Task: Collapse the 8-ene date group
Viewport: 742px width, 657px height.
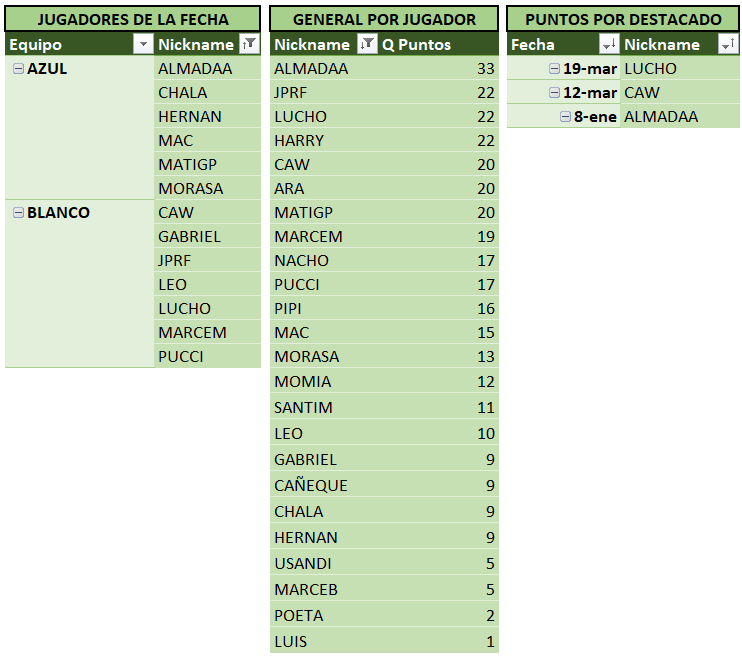Action: [565, 116]
